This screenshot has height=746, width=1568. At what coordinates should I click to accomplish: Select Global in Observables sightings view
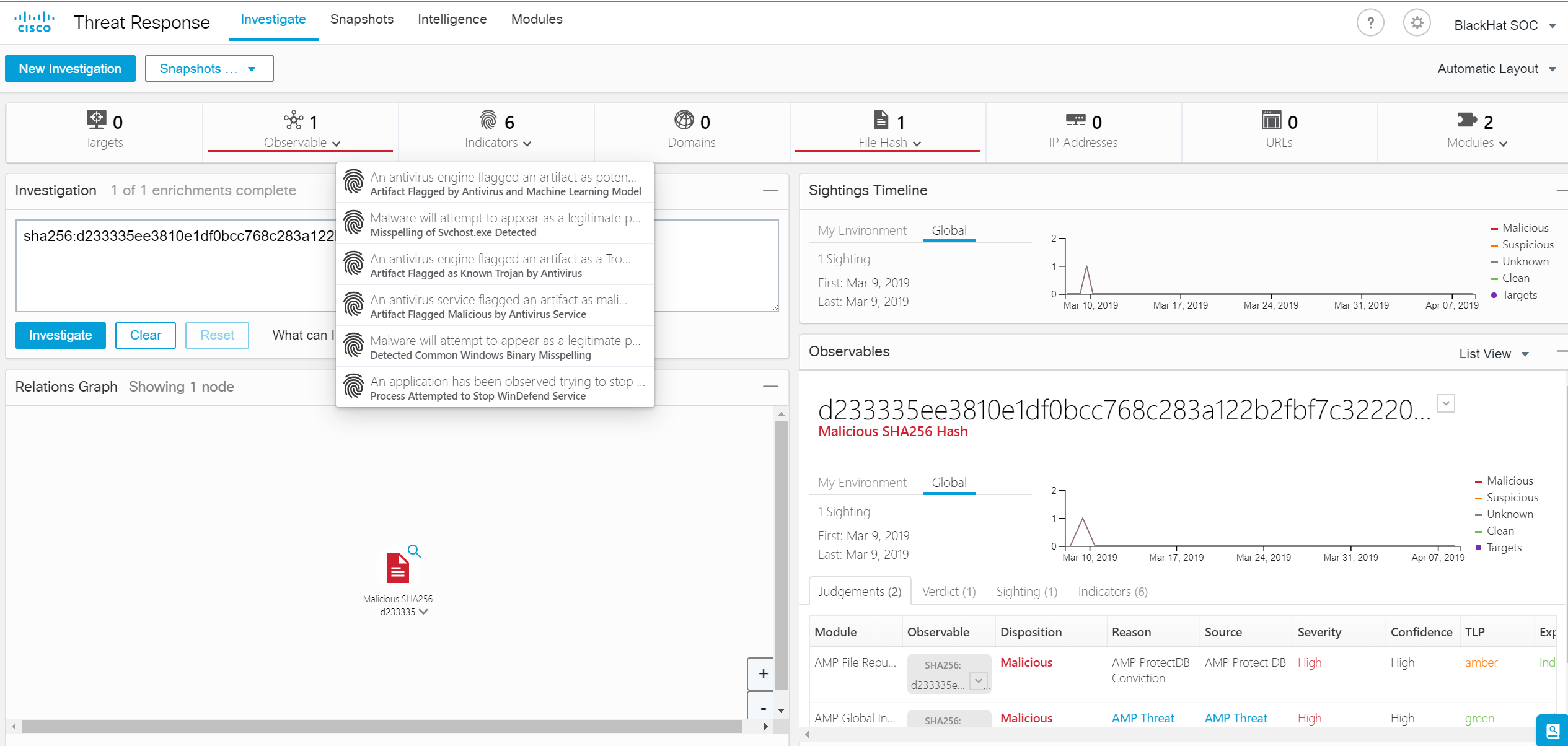pyautogui.click(x=949, y=483)
